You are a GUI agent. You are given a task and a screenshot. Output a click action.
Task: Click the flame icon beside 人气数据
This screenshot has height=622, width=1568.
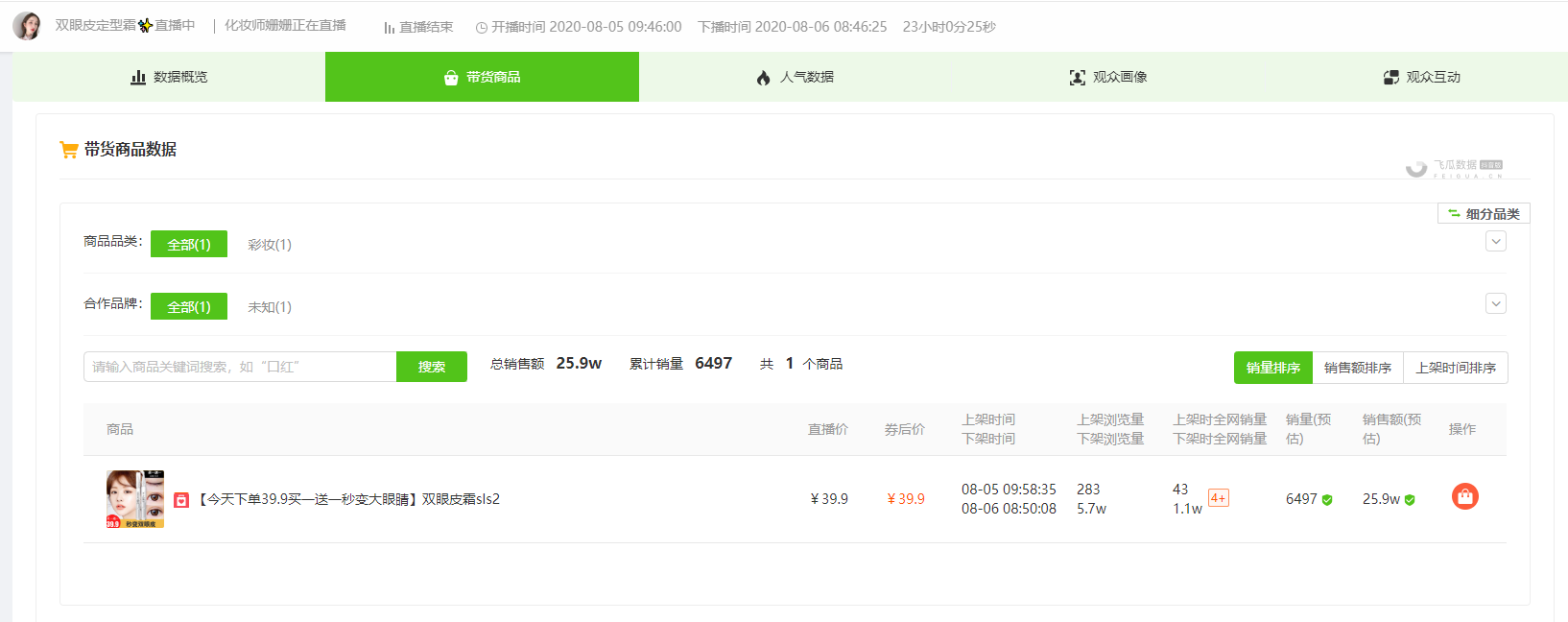pyautogui.click(x=764, y=77)
